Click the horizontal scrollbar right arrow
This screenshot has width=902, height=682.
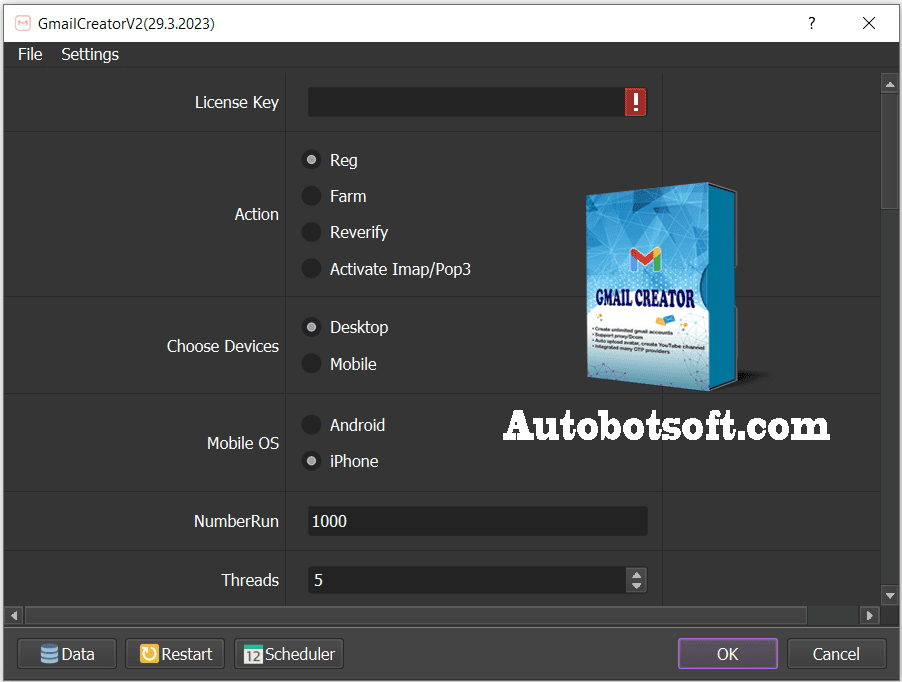click(x=870, y=616)
